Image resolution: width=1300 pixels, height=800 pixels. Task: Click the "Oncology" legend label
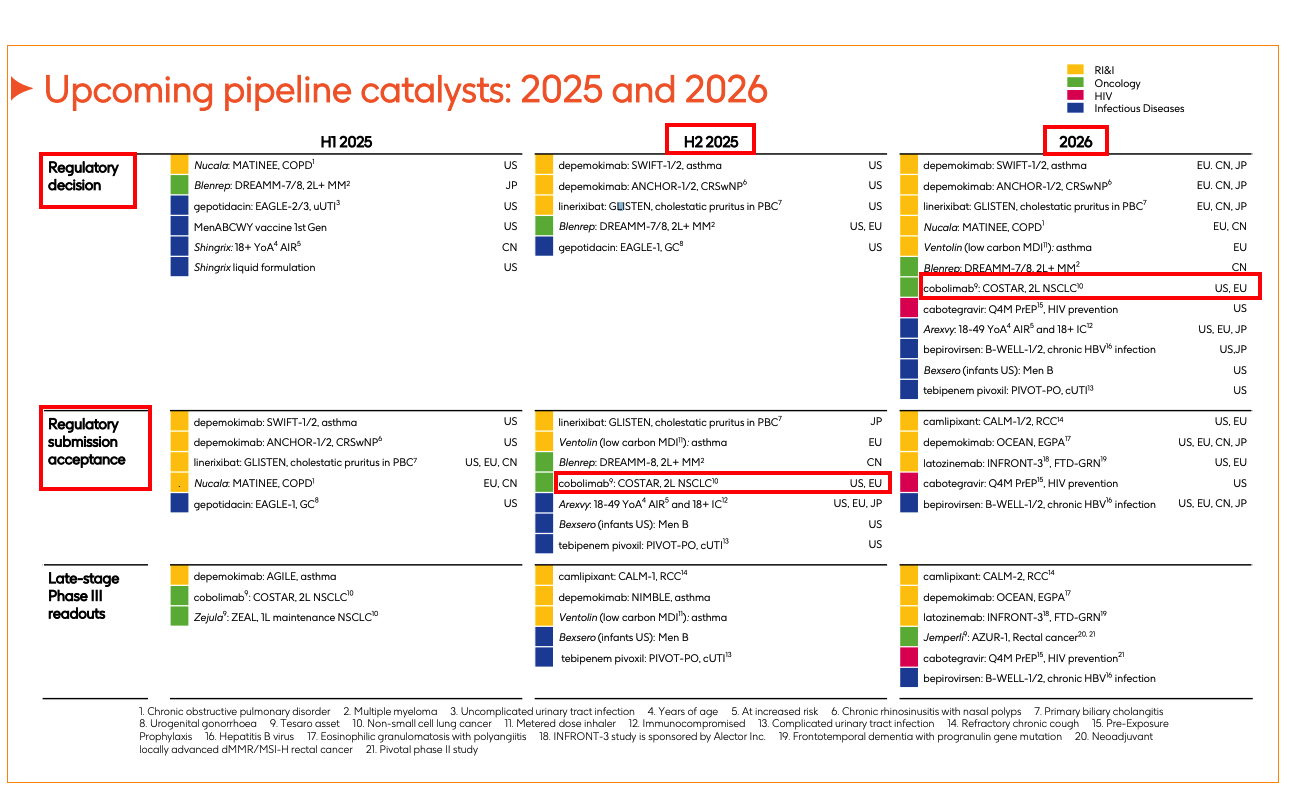(1117, 84)
